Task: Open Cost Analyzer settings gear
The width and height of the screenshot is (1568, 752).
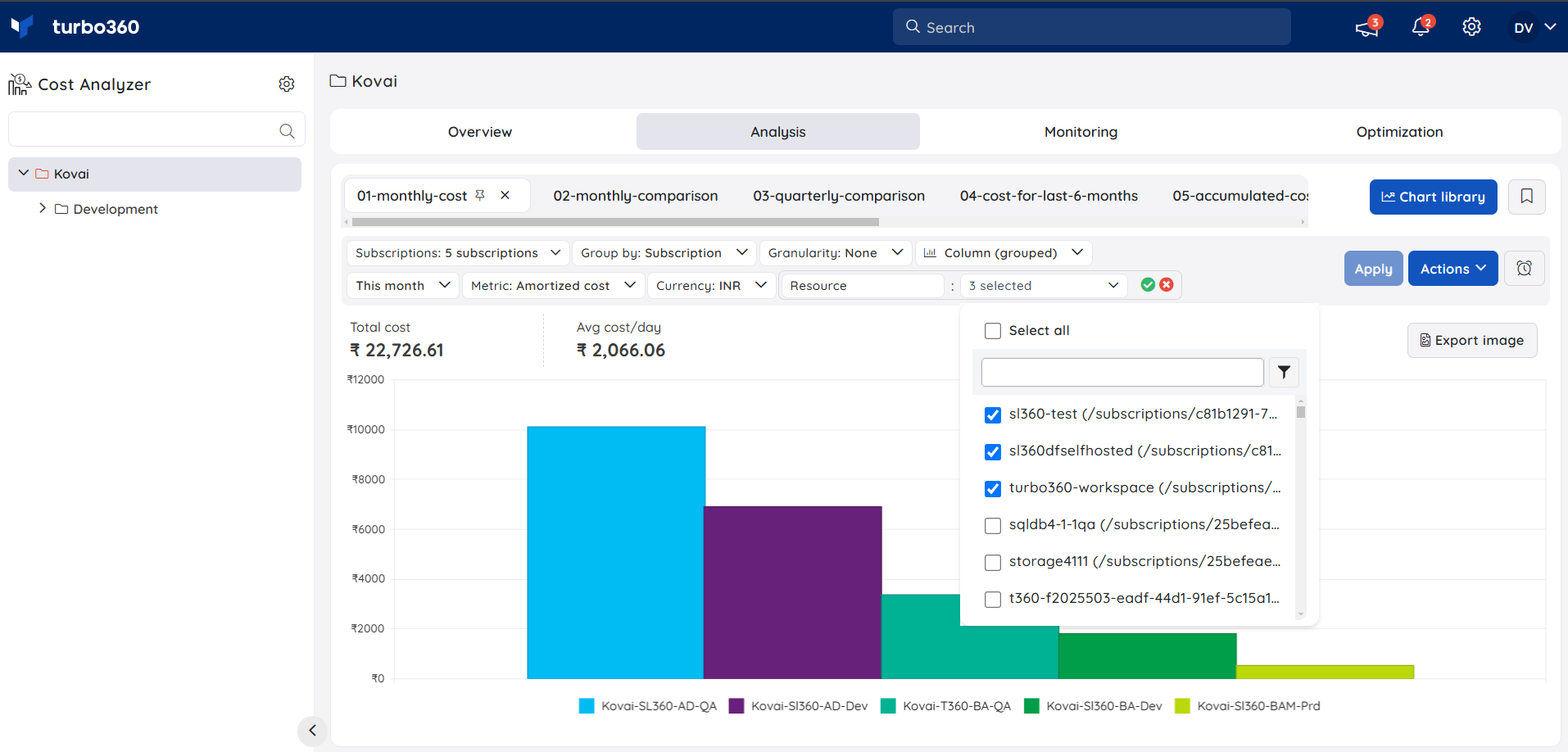Action: 287,84
